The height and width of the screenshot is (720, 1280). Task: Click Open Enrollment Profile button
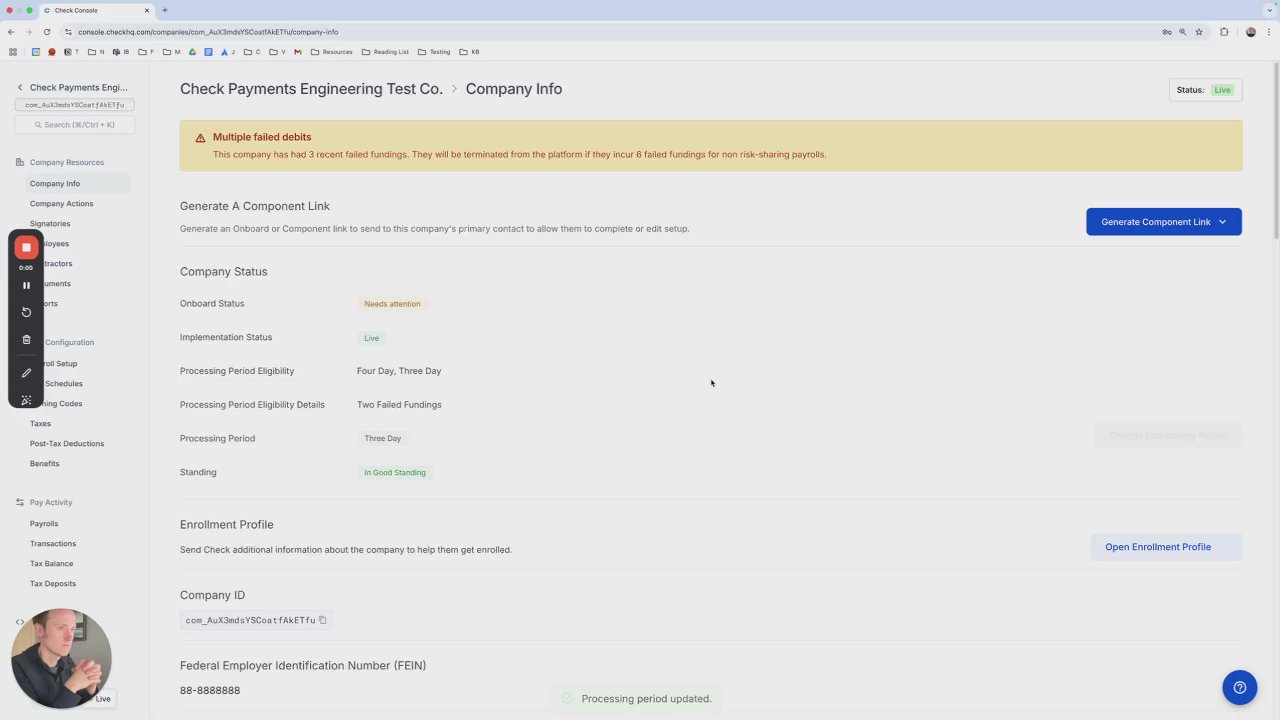[x=1166, y=547]
